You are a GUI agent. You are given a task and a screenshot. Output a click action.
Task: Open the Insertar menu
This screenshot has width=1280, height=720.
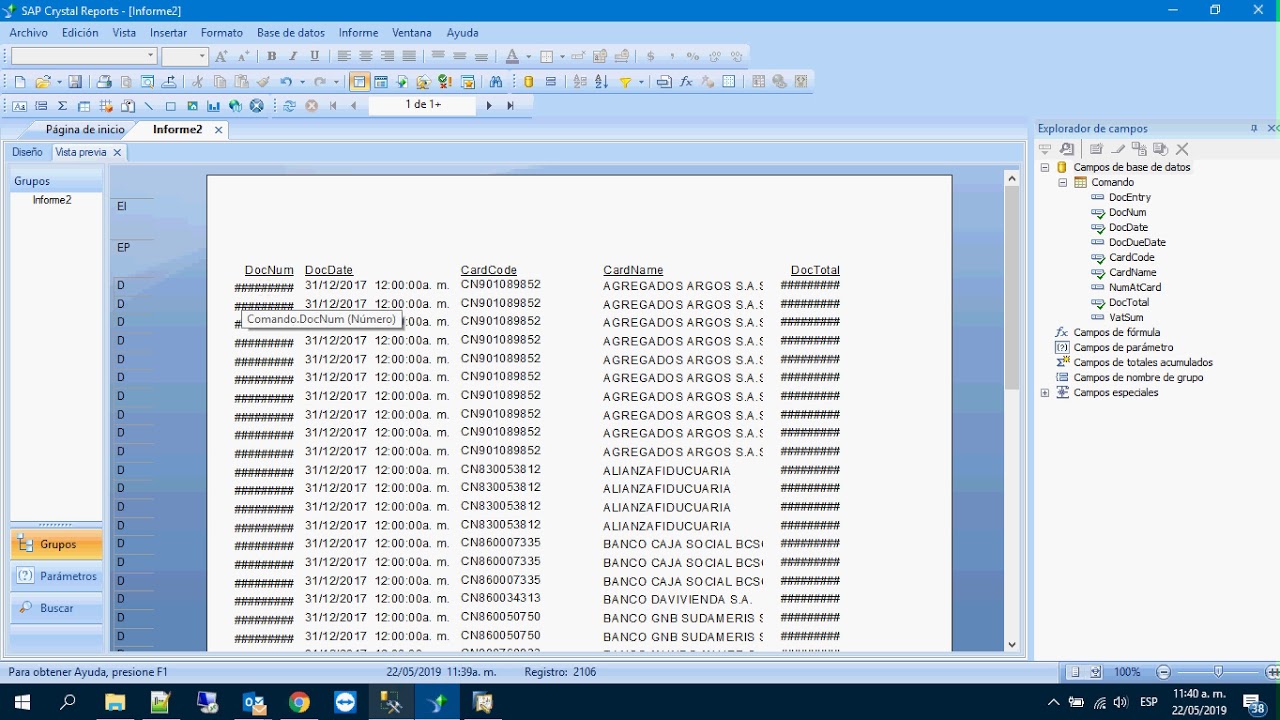168,33
